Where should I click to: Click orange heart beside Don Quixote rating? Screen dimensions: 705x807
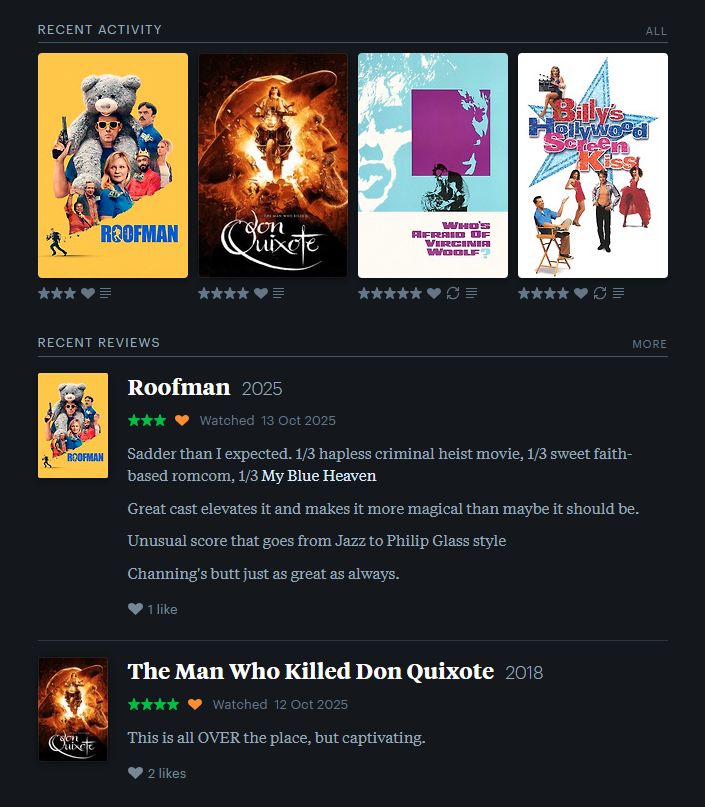coord(195,704)
